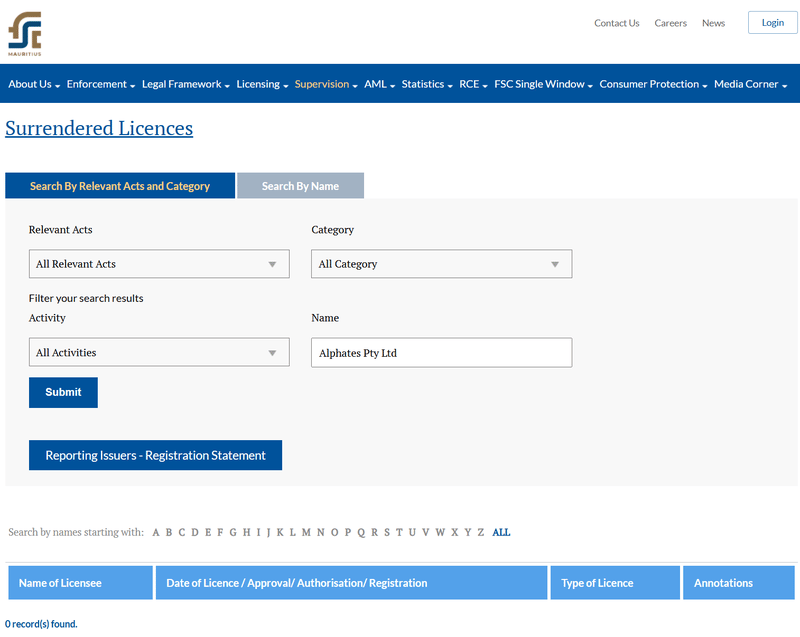Screen dimensions: 800x637
Task: Expand the Media Corner menu
Action: click(751, 84)
